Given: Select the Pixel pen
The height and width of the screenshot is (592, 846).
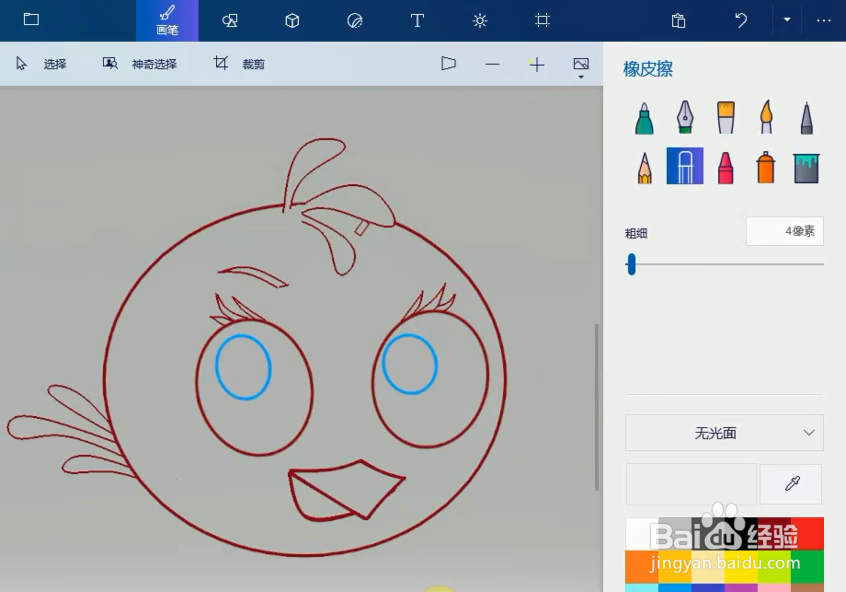Looking at the screenshot, I should pos(807,118).
